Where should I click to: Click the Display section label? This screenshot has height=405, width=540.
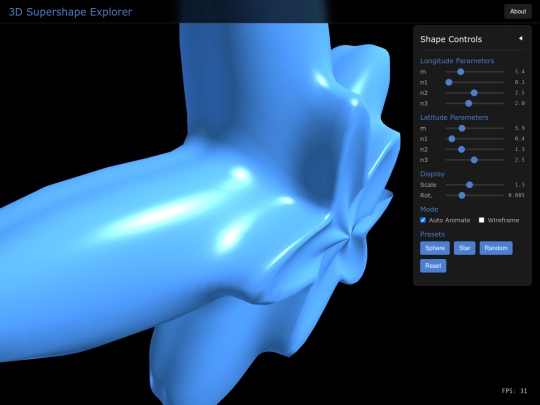tap(432, 174)
